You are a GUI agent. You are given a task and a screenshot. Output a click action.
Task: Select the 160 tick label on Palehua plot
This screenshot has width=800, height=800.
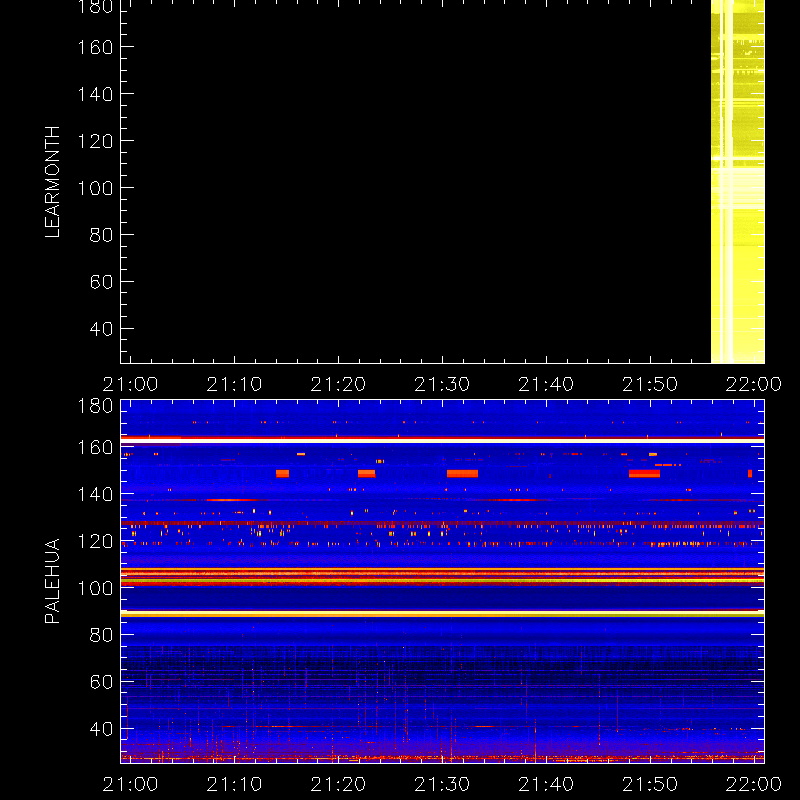(95, 448)
